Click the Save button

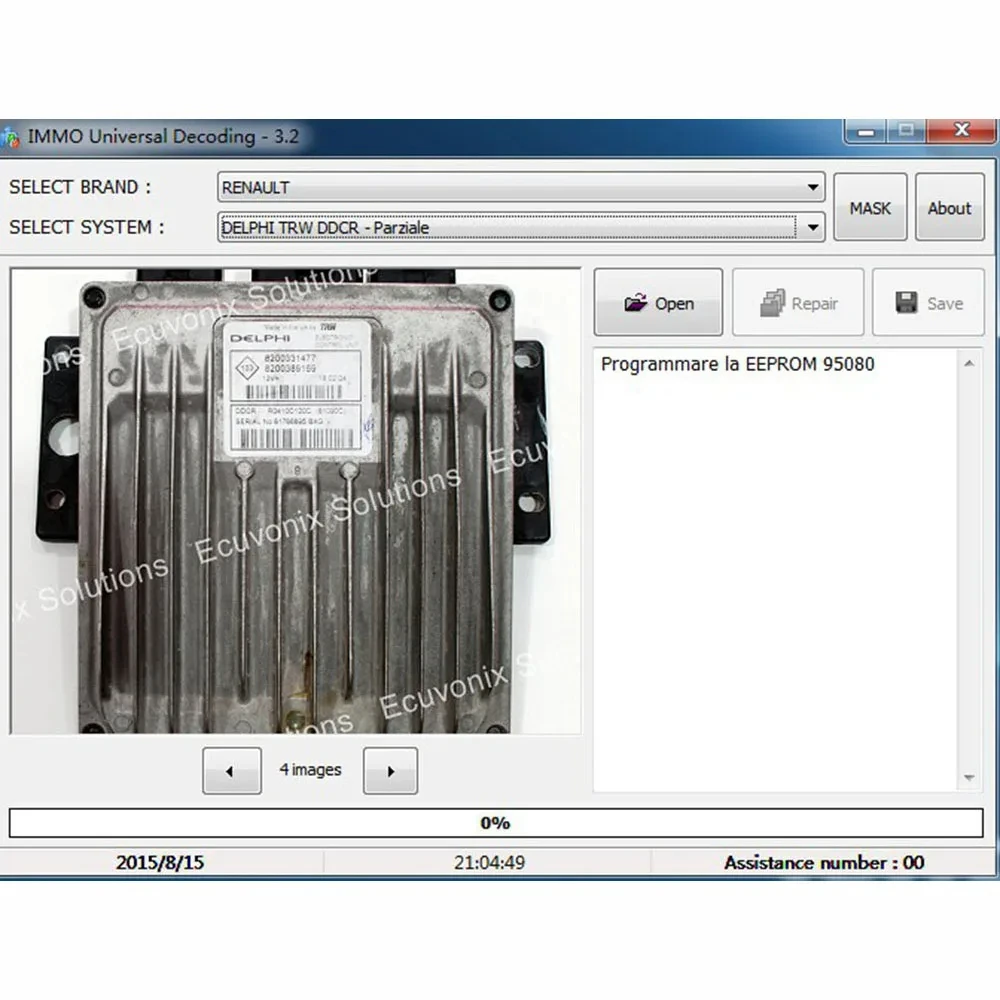(928, 302)
